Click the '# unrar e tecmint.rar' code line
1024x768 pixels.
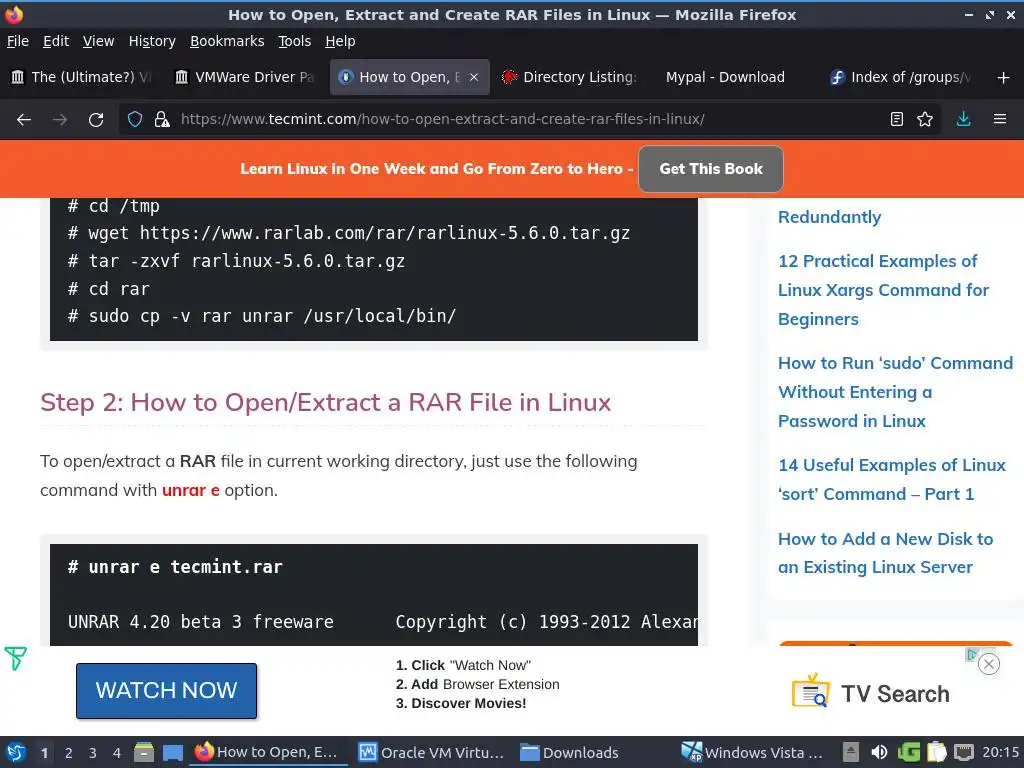point(175,567)
